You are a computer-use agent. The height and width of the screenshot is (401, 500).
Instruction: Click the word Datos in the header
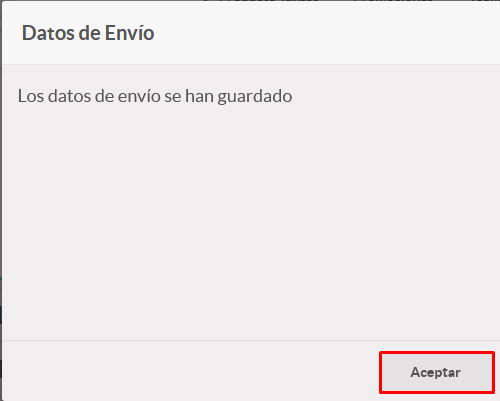tap(48, 33)
